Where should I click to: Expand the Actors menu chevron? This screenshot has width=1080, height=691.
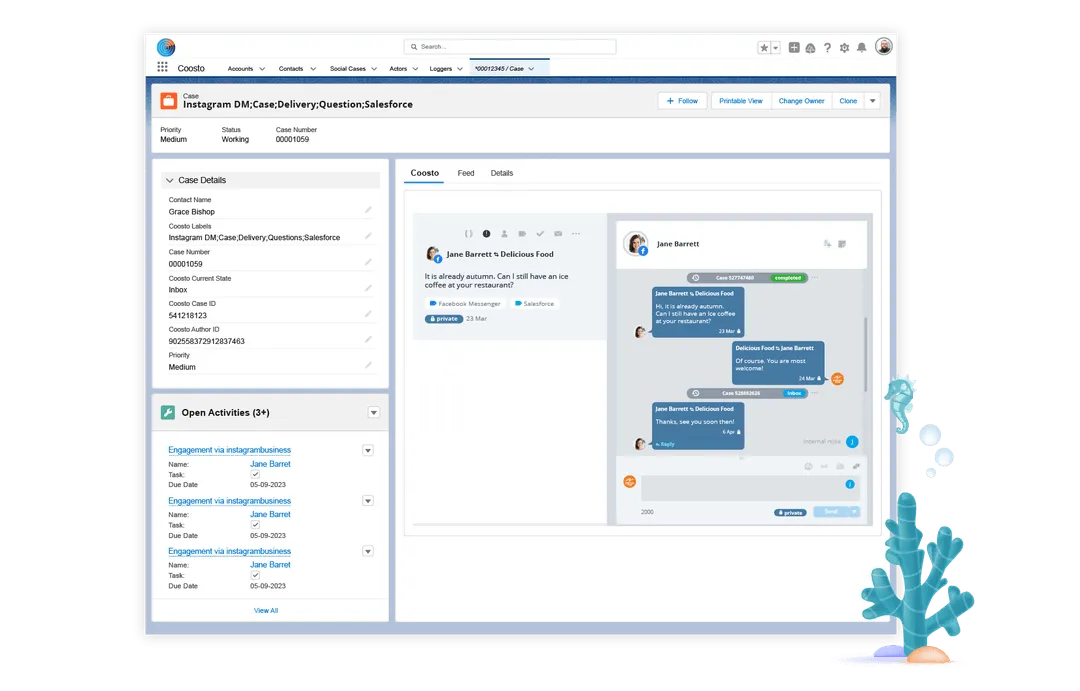click(415, 69)
